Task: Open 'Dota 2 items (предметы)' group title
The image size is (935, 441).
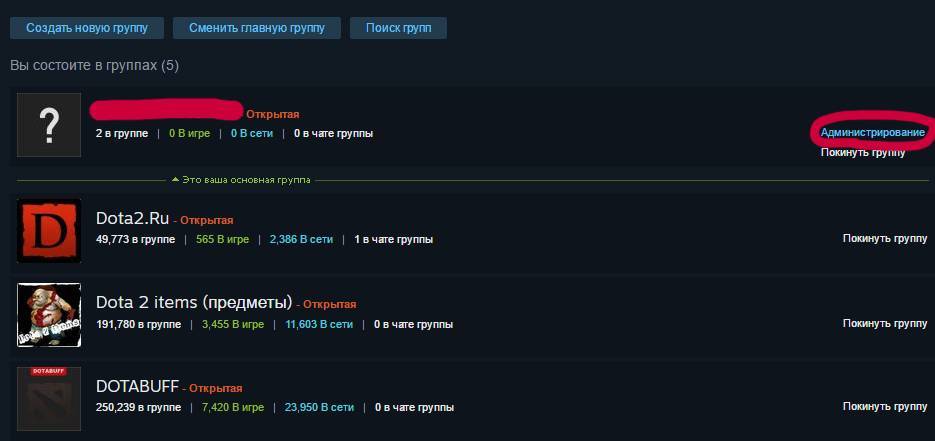Action: point(194,303)
